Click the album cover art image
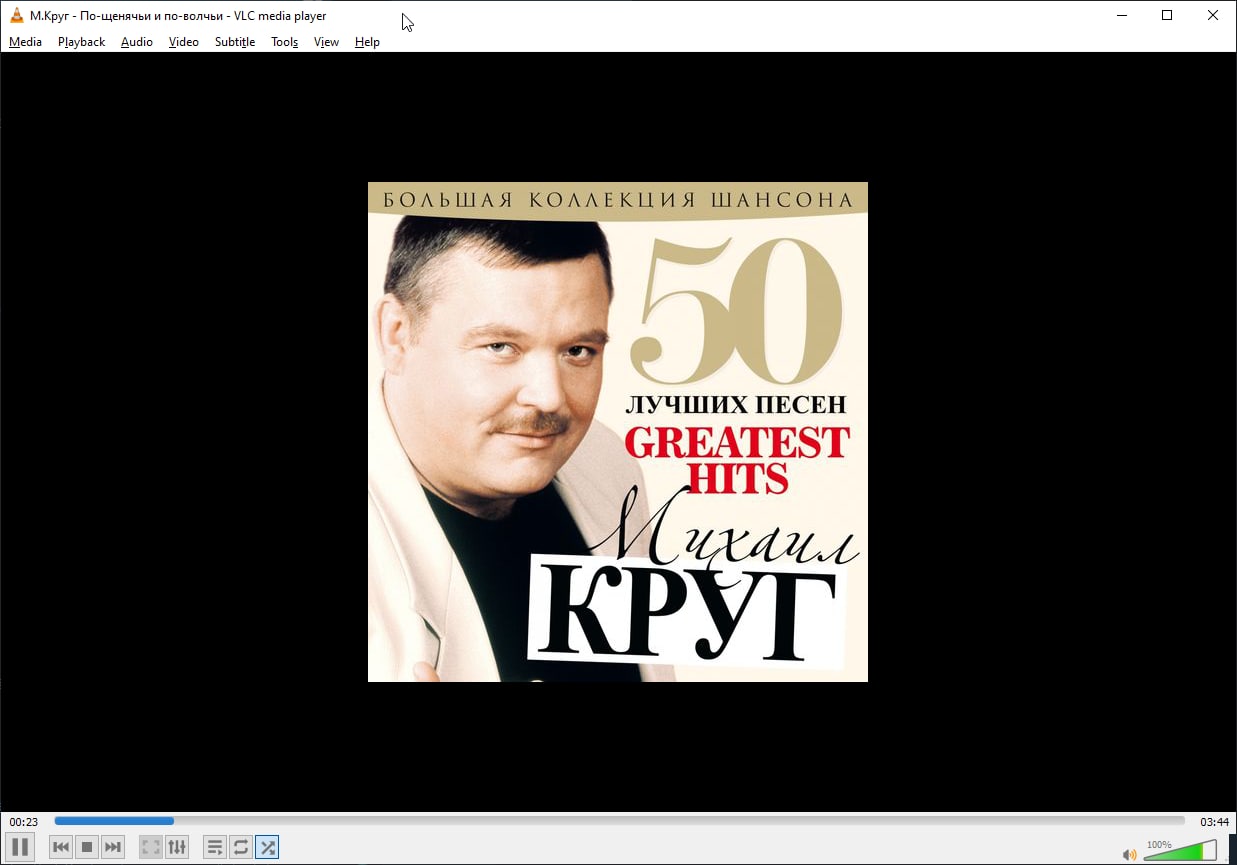 click(618, 432)
